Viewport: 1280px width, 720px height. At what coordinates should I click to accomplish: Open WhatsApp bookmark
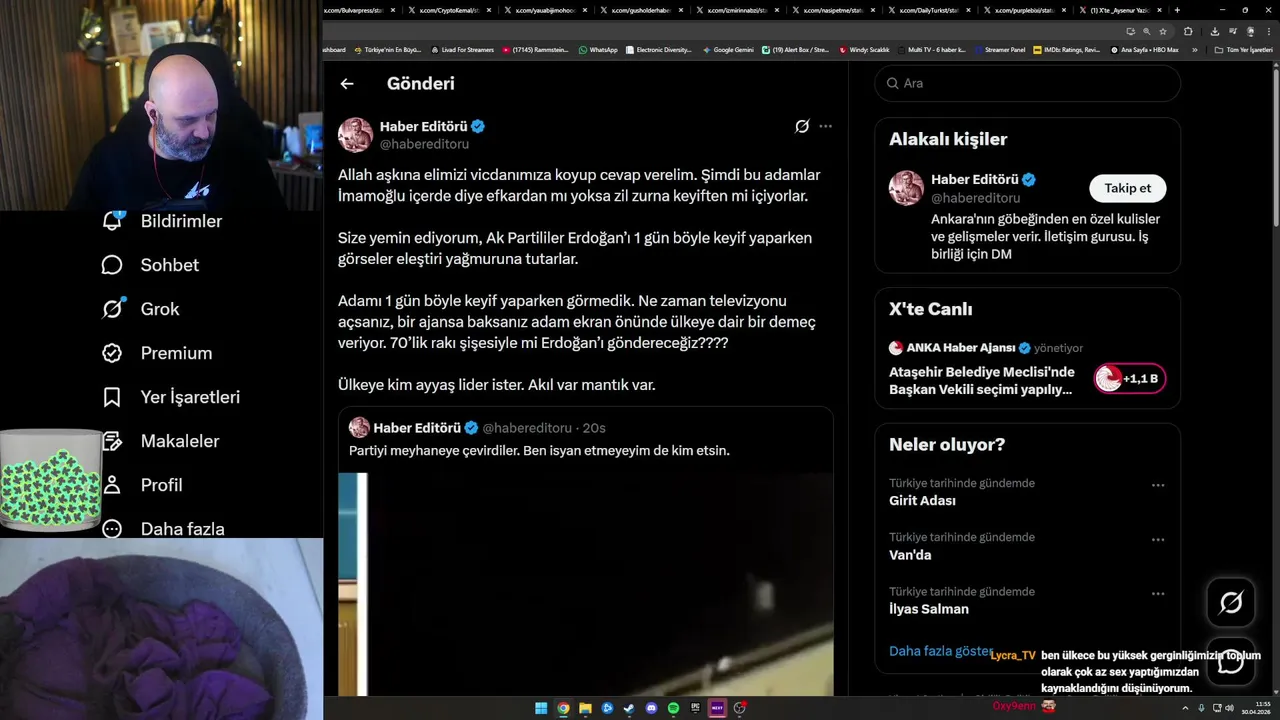pyautogui.click(x=598, y=50)
